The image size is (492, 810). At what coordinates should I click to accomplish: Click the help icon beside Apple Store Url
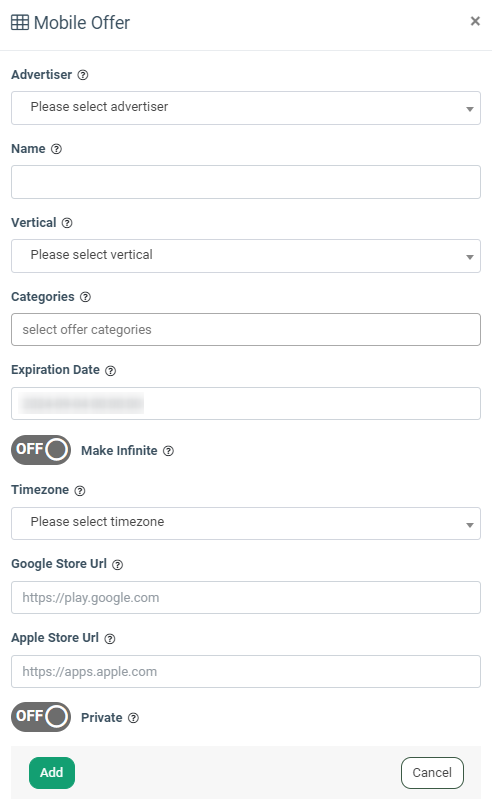tap(110, 638)
